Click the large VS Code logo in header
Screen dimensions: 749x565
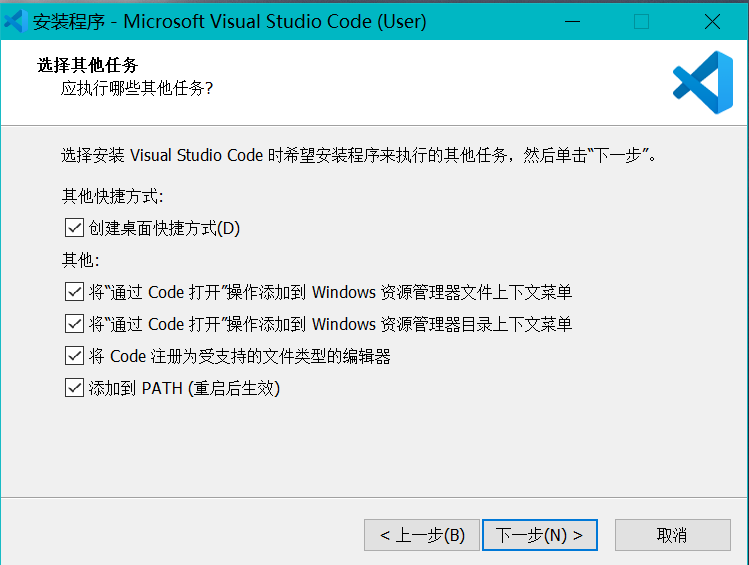[703, 83]
